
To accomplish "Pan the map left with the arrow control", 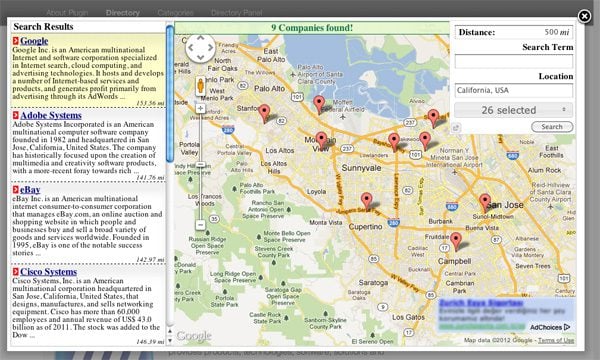I will pos(191,48).
